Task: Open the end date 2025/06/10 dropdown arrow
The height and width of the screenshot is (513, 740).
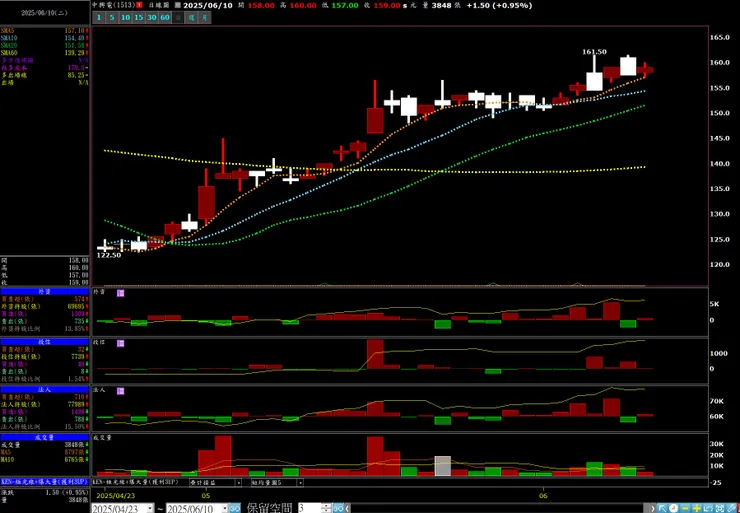Action: pos(225,508)
